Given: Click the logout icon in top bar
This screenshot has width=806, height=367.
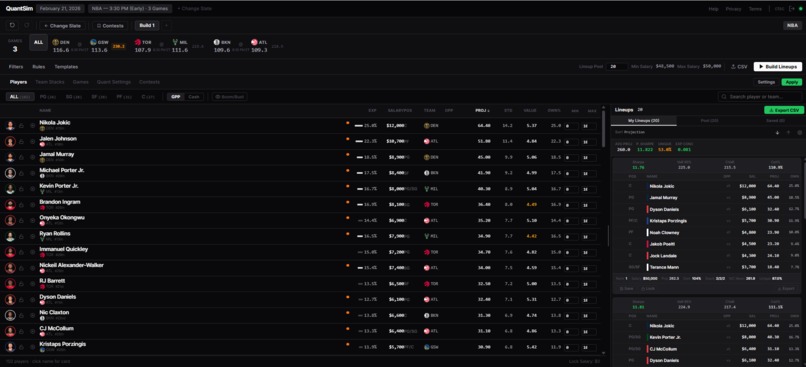Looking at the screenshot, I should 791,9.
